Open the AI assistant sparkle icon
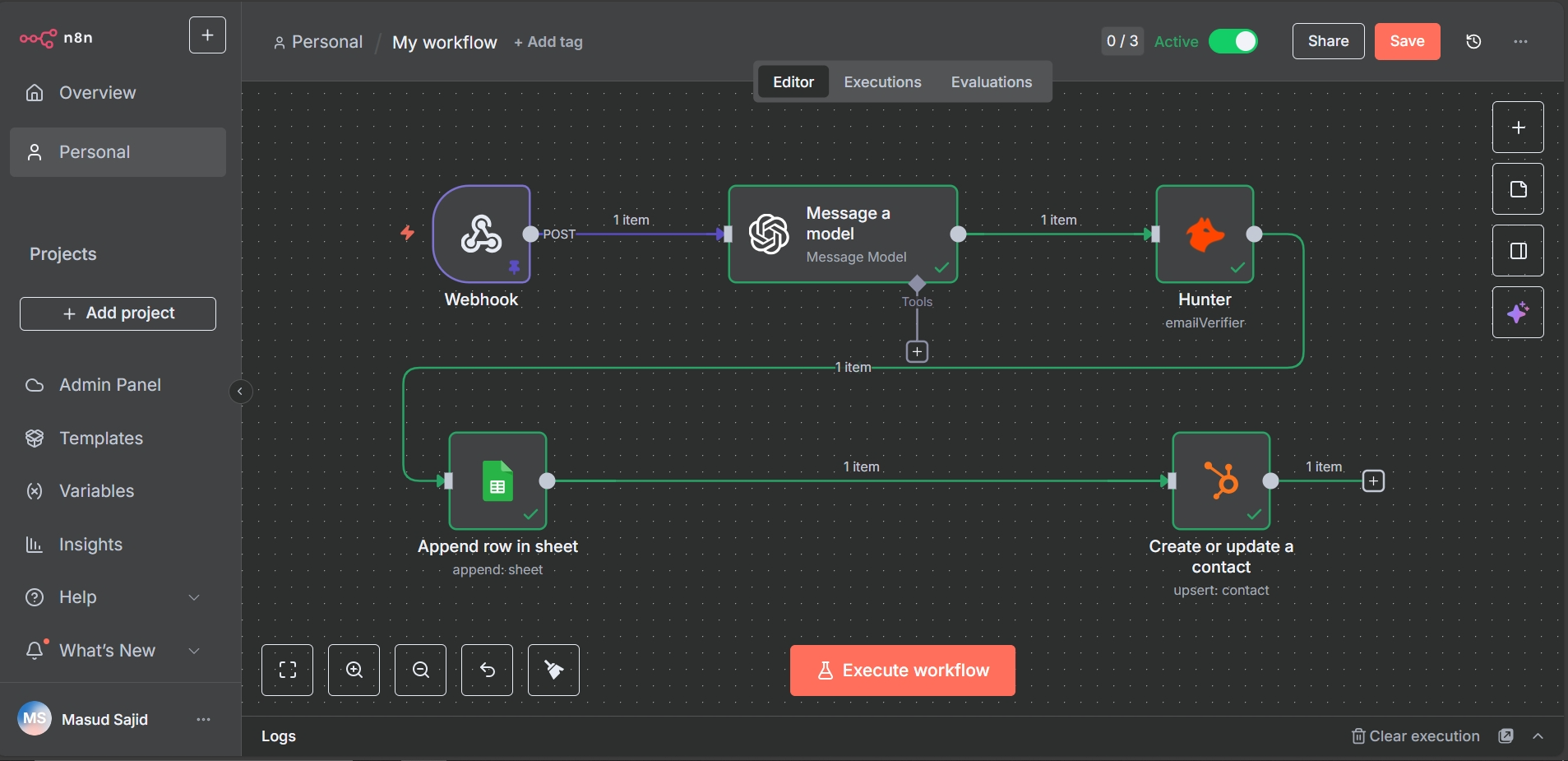This screenshot has width=1568, height=761. click(x=1519, y=313)
